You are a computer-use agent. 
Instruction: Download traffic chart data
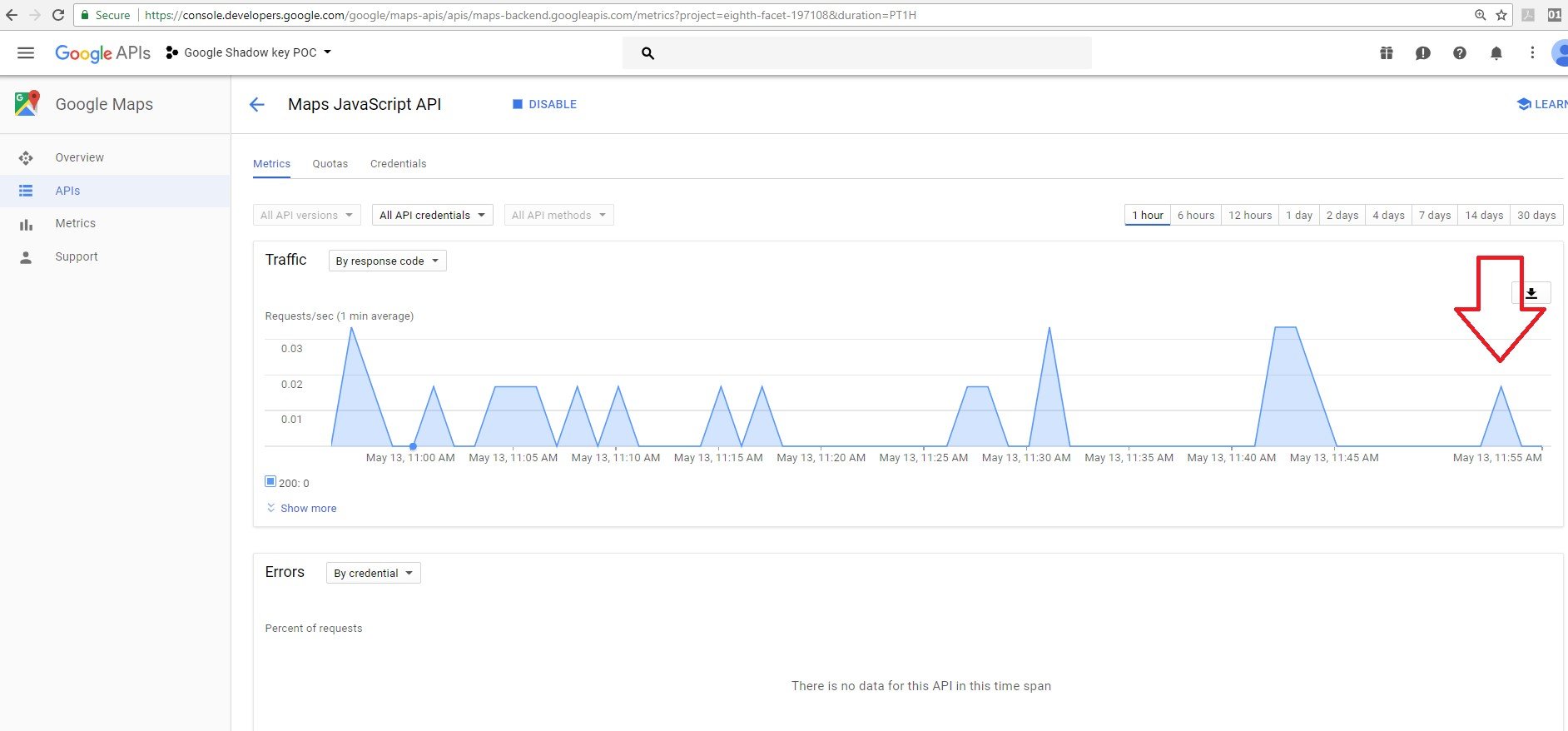tap(1531, 292)
